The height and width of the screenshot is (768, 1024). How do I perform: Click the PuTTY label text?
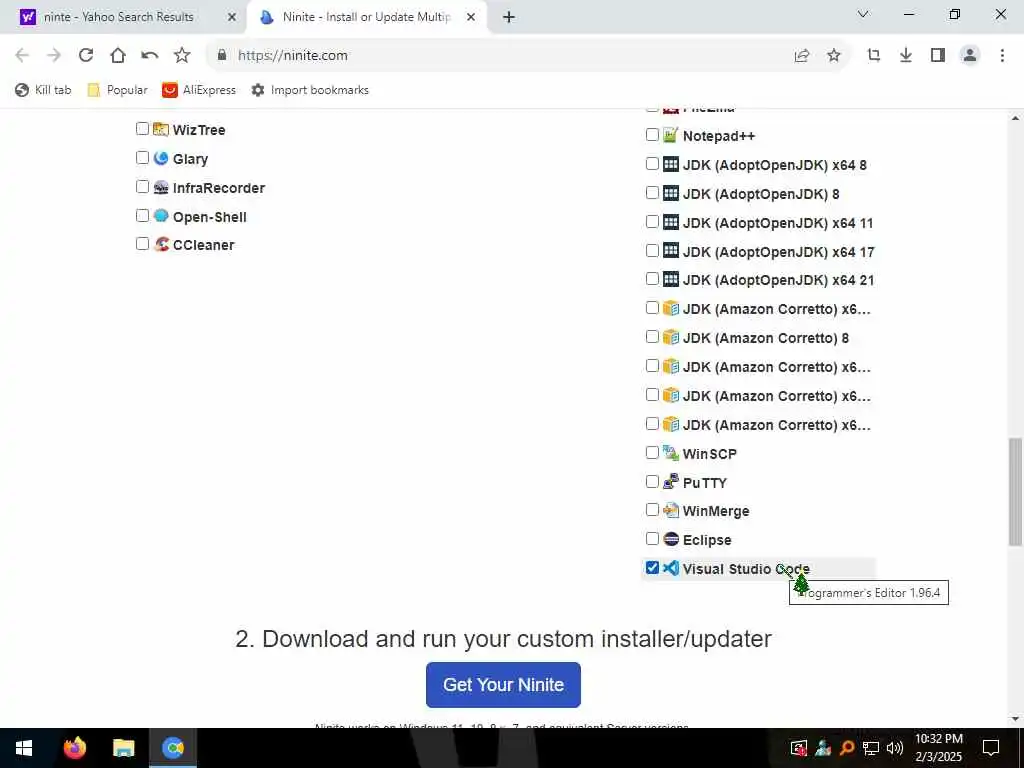pos(705,483)
